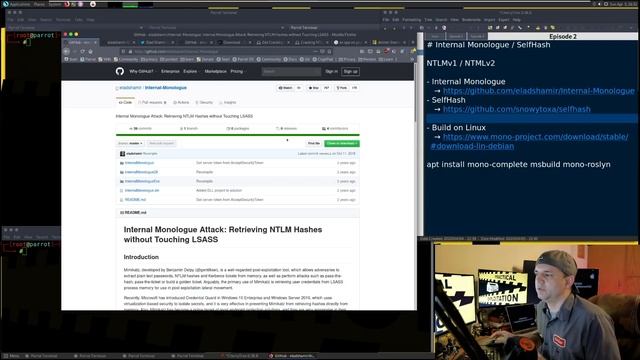Click 'apt install mono-complete msbuild mono-roslyn' text
This screenshot has height=360, width=640.
point(518,164)
